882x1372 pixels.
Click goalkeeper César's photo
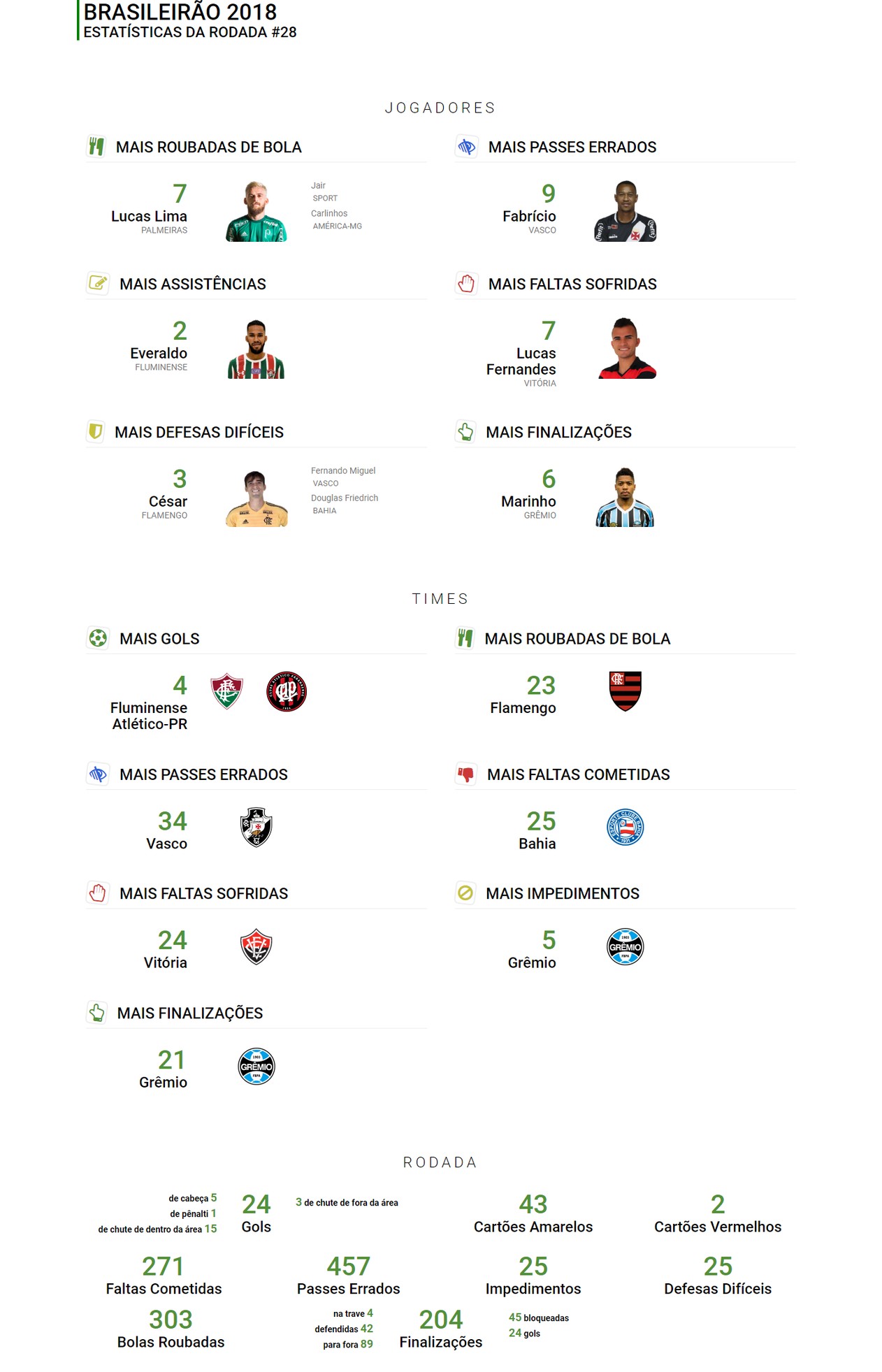click(x=256, y=498)
